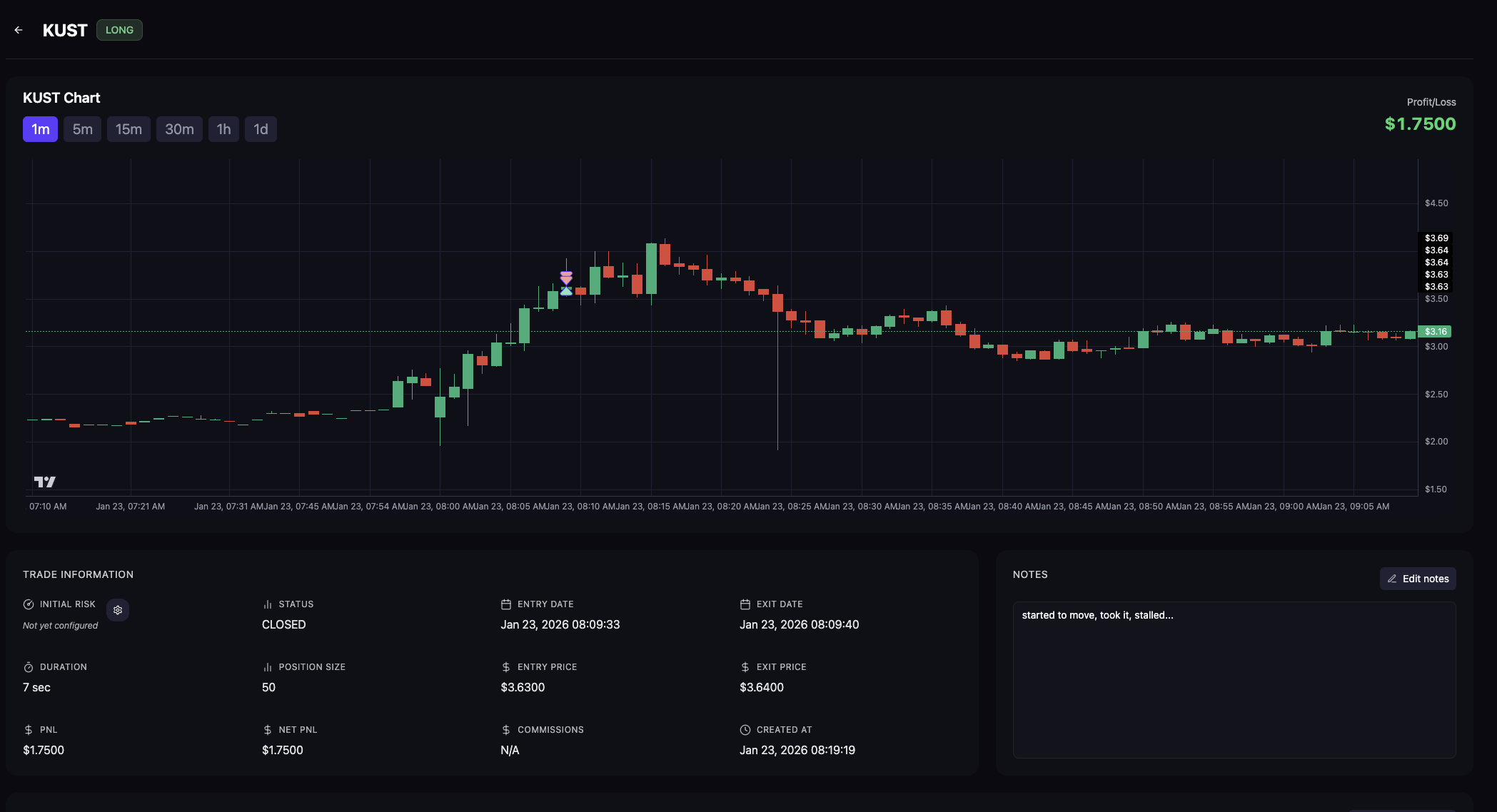The height and width of the screenshot is (812, 1497).
Task: Click the TradingView logo on chart
Action: click(44, 482)
